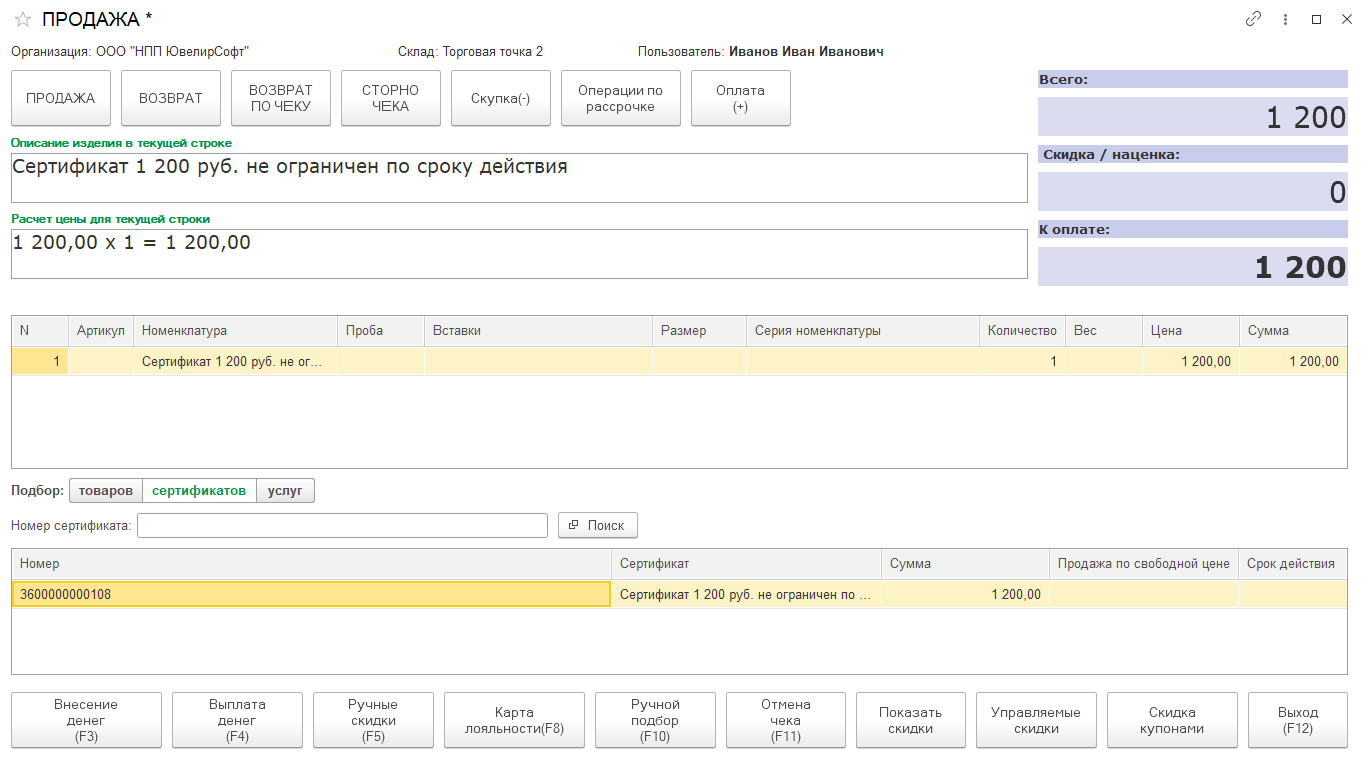1364x759 pixels.
Task: Open Ручные скидки (F5)
Action: coord(373,720)
